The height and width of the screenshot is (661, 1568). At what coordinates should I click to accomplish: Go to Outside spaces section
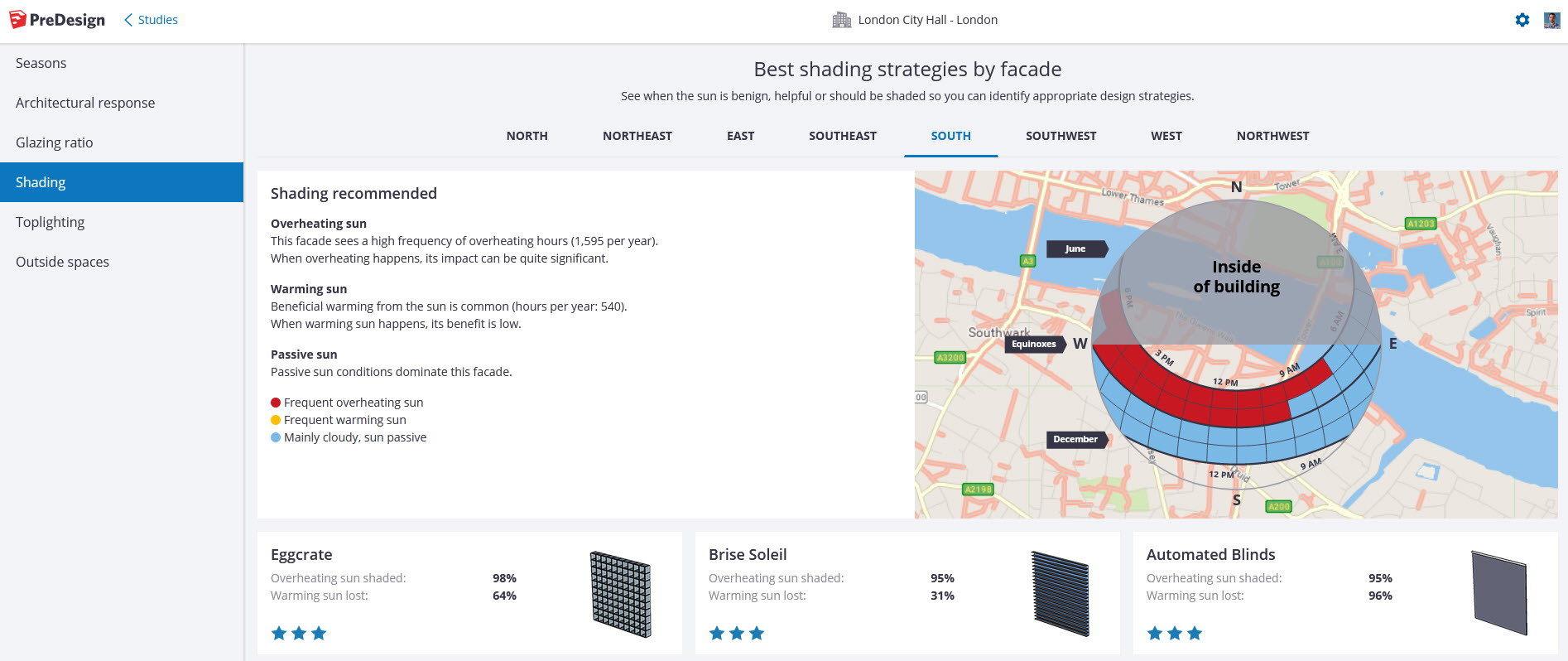click(x=62, y=262)
